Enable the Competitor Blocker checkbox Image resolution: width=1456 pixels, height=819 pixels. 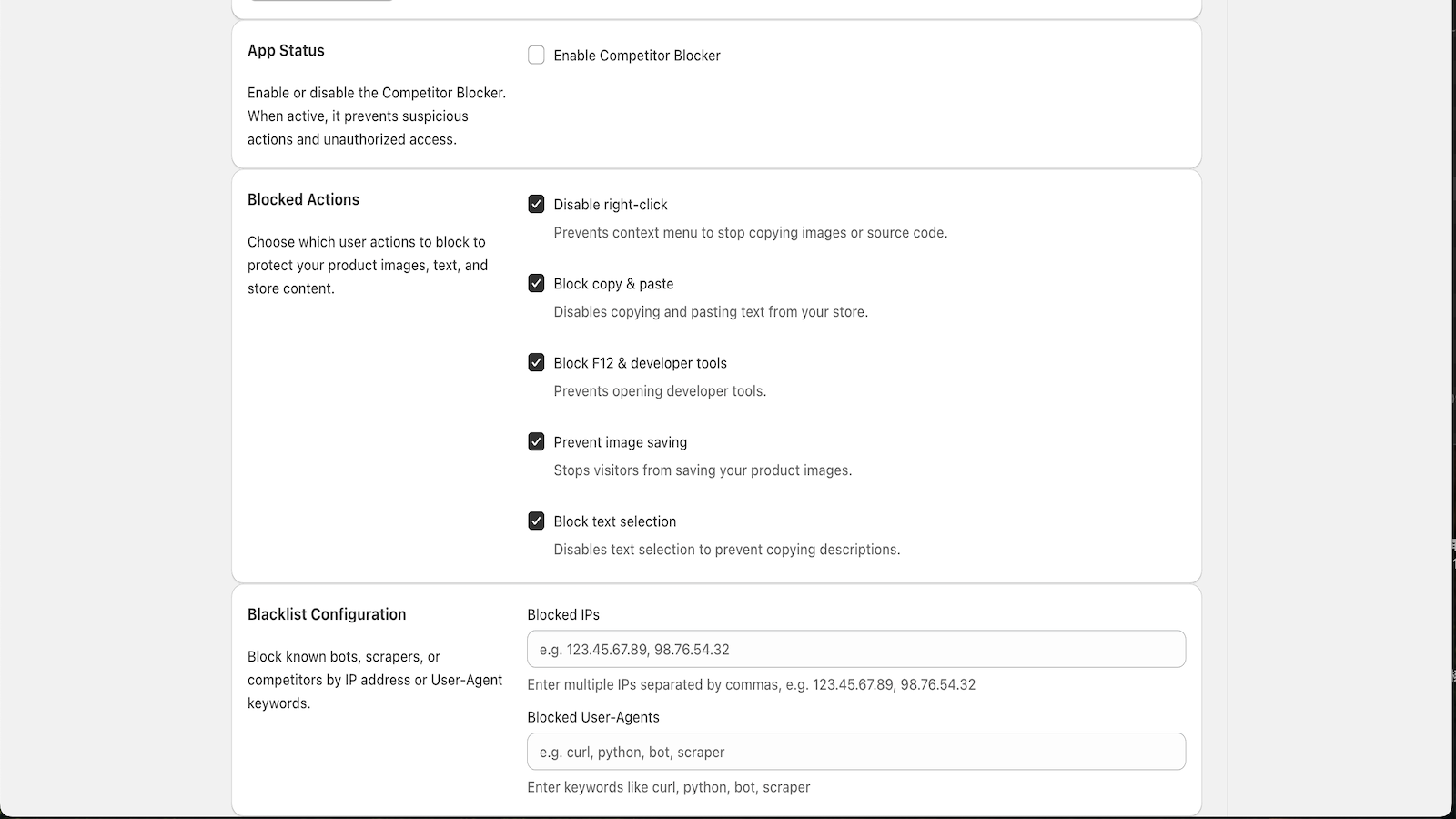[536, 56]
